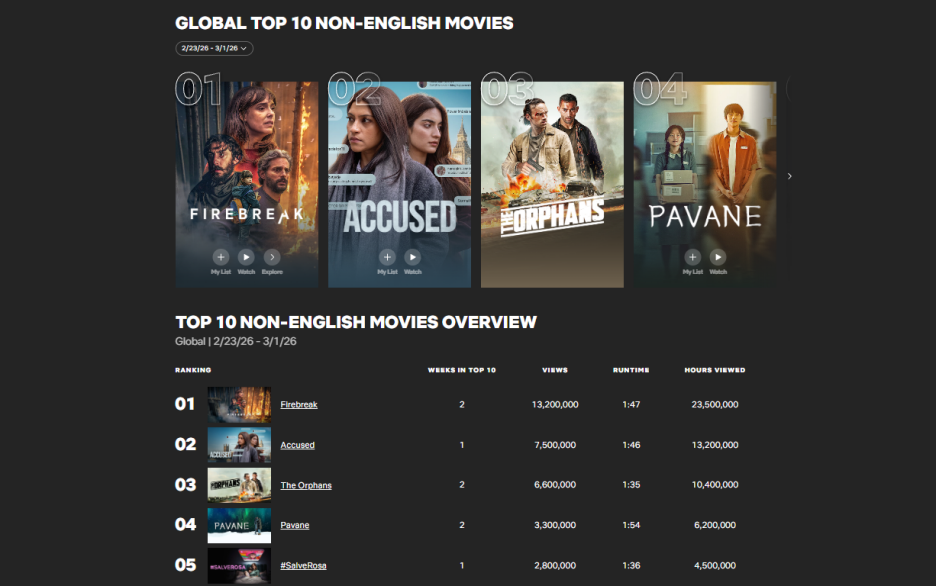Select Accused row thumbnail in table
936x586 pixels.
tap(239, 445)
